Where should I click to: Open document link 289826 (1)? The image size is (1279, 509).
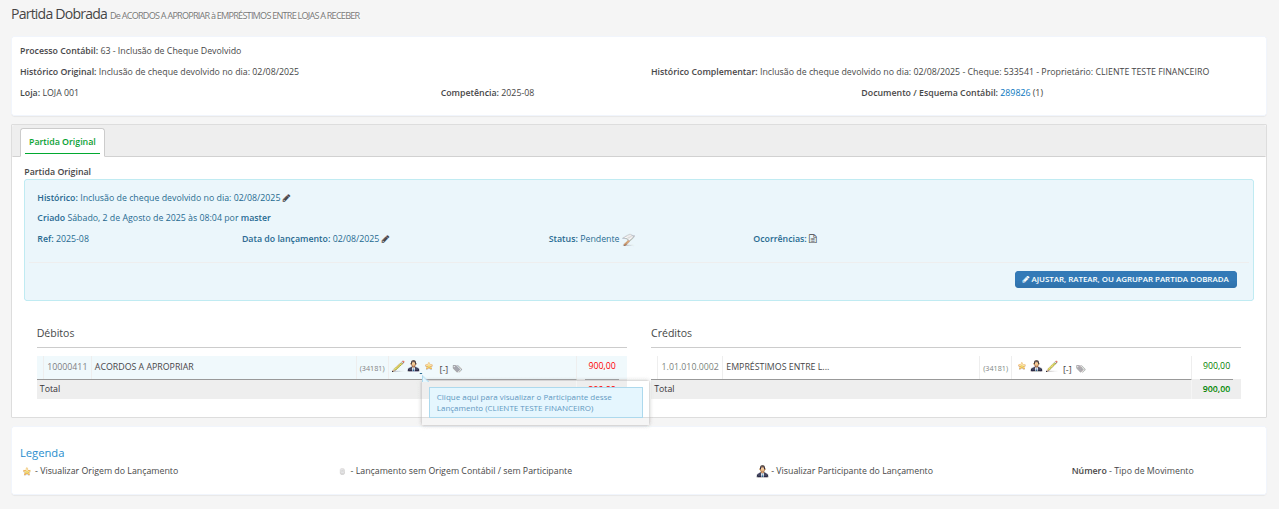coord(1022,92)
